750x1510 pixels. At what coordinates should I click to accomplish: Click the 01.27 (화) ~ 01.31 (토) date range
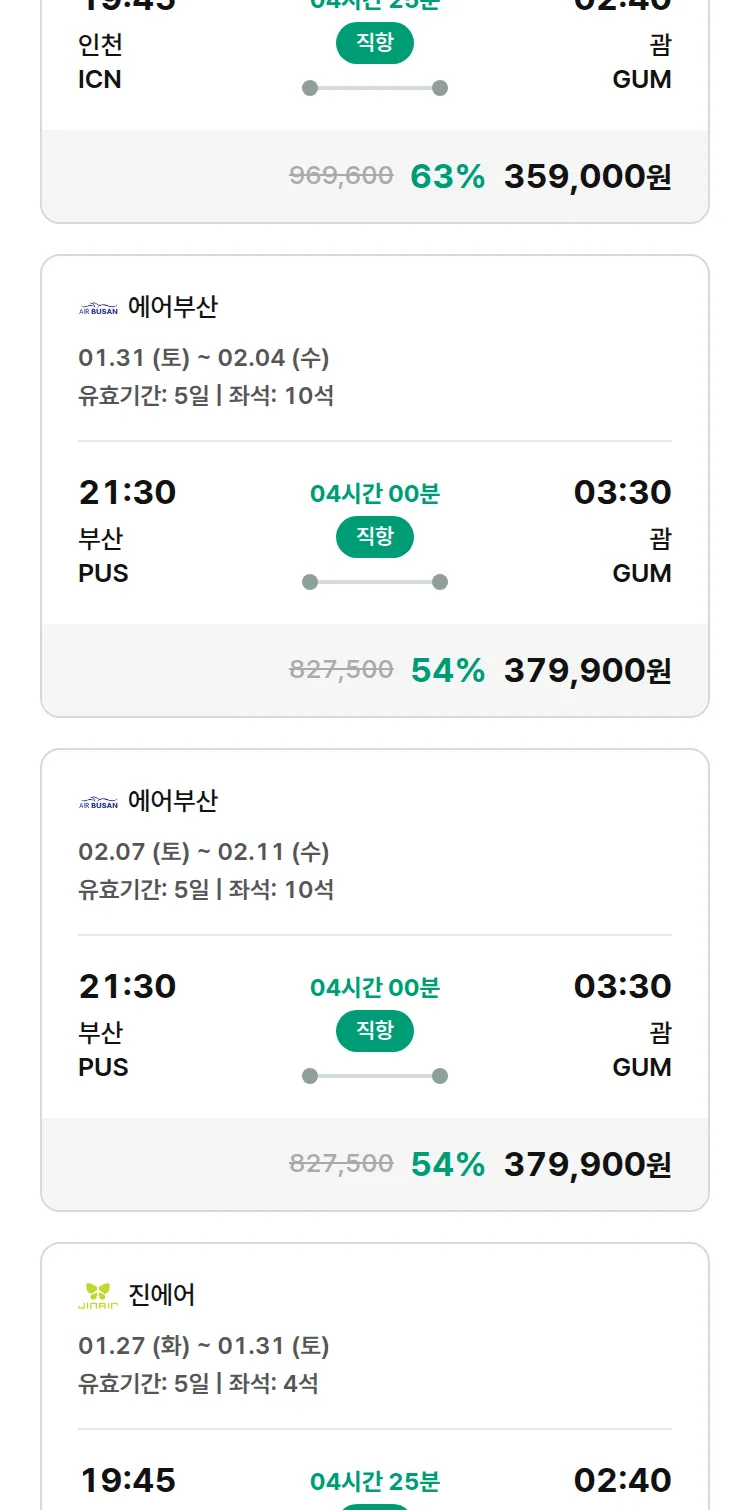[204, 1346]
